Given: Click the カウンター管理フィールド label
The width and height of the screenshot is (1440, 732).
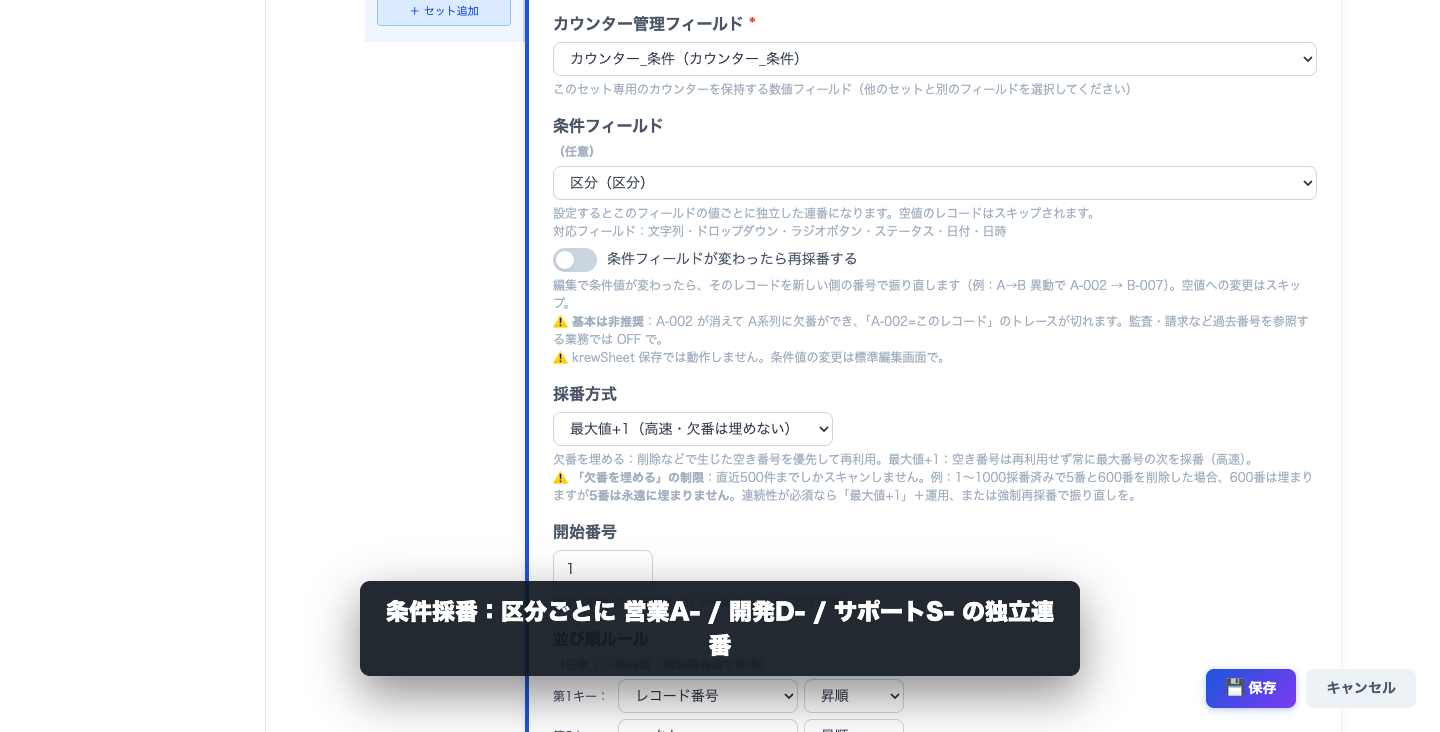Looking at the screenshot, I should [x=648, y=24].
